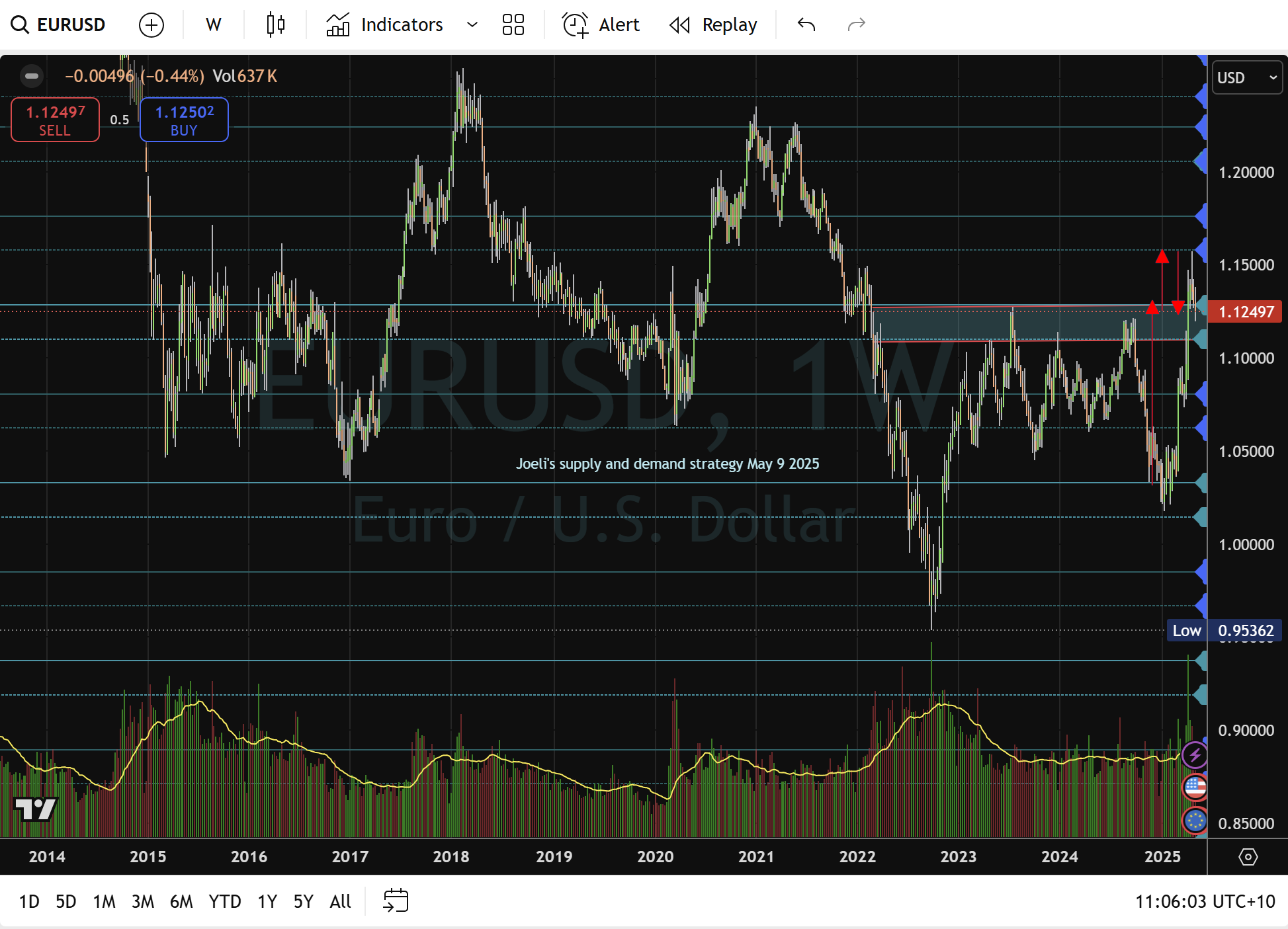Collapse the legend with minus button
The height and width of the screenshot is (929, 1288).
[x=31, y=76]
